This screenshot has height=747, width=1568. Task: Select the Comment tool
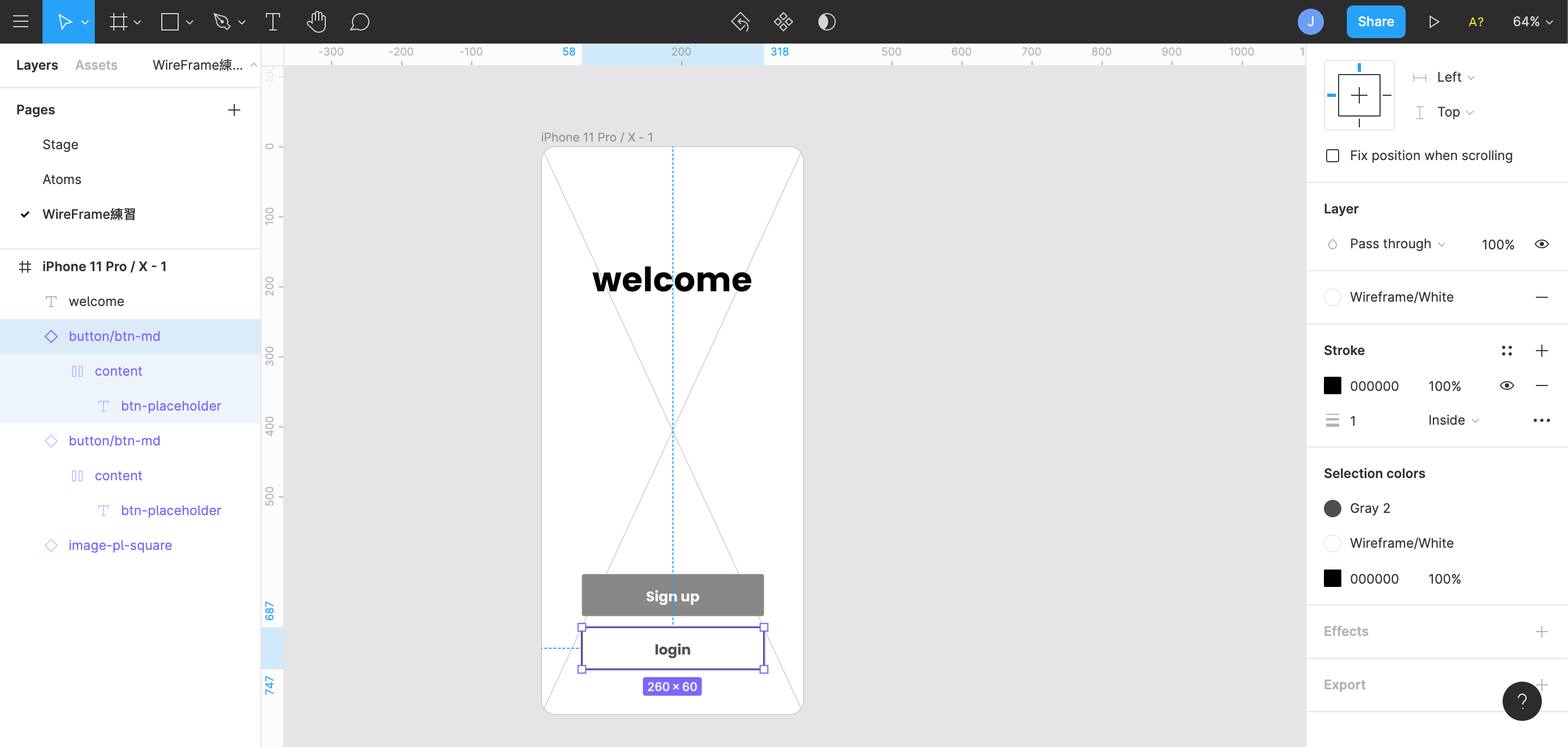359,22
